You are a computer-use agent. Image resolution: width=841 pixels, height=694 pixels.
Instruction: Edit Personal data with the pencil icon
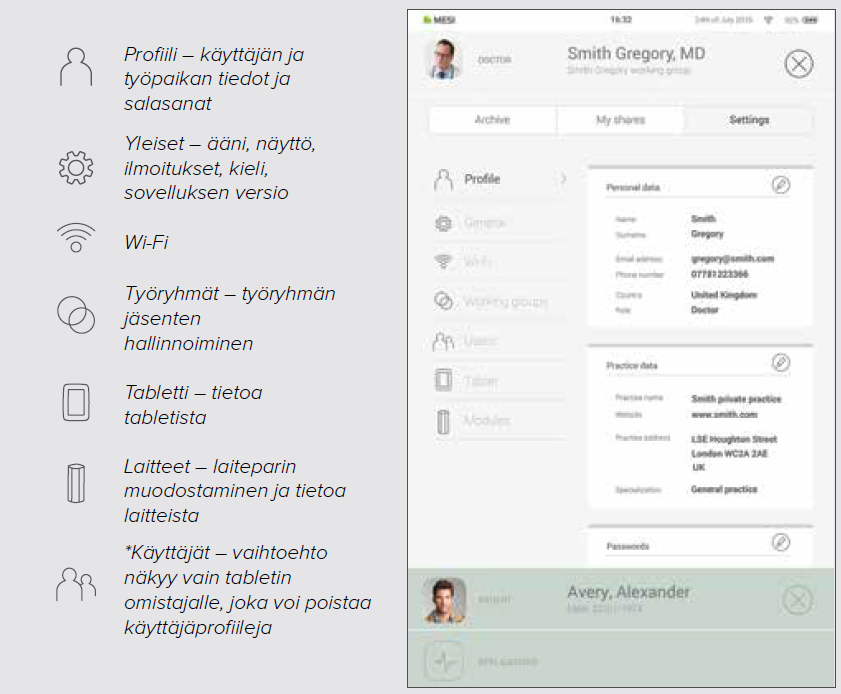click(x=781, y=185)
